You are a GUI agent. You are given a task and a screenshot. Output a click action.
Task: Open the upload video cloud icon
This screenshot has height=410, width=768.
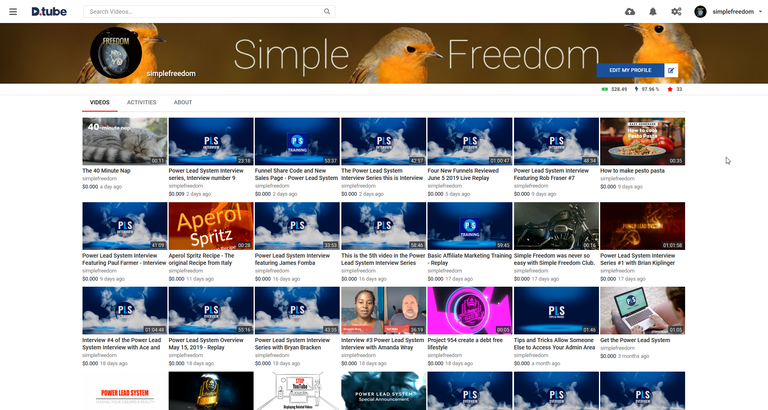click(x=630, y=12)
